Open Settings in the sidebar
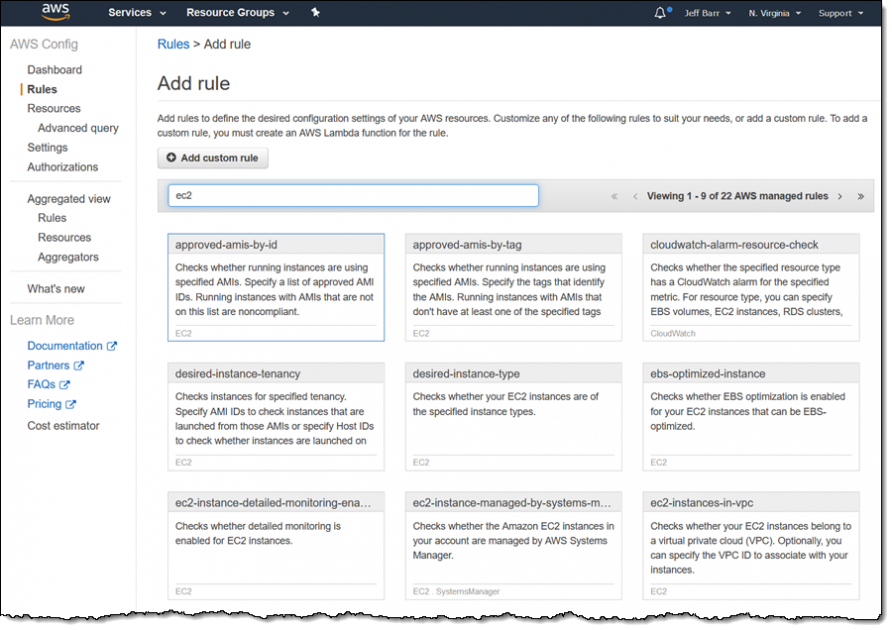The image size is (892, 630). [48, 147]
